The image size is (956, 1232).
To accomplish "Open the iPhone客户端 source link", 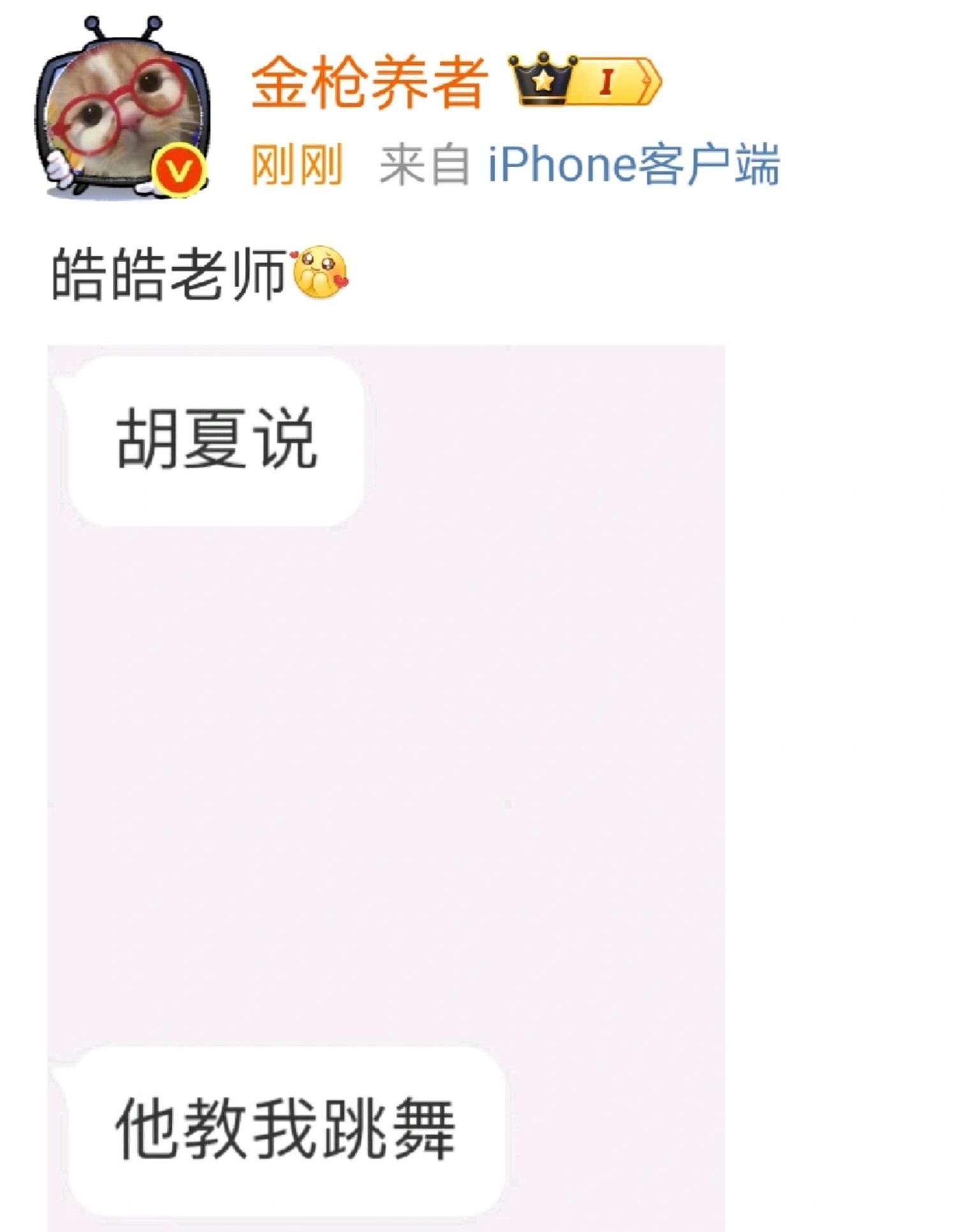I will (634, 165).
